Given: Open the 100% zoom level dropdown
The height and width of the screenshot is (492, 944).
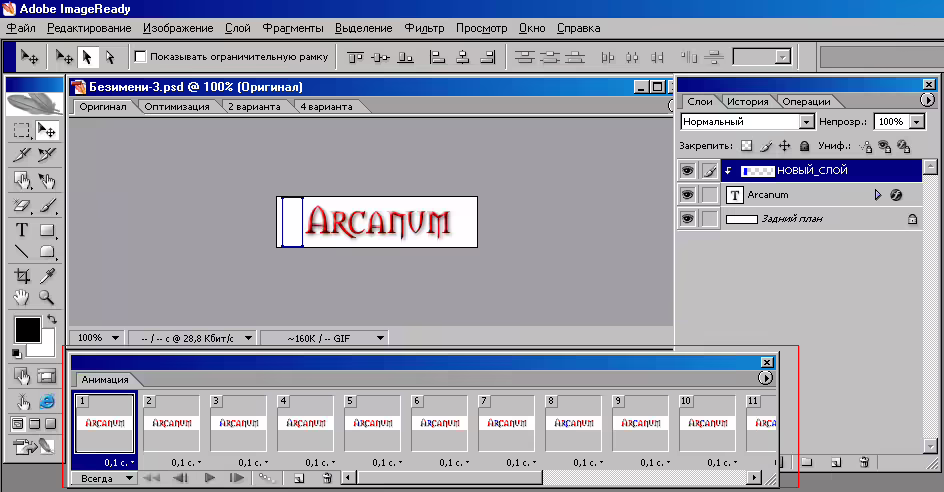Looking at the screenshot, I should pyautogui.click(x=98, y=338).
